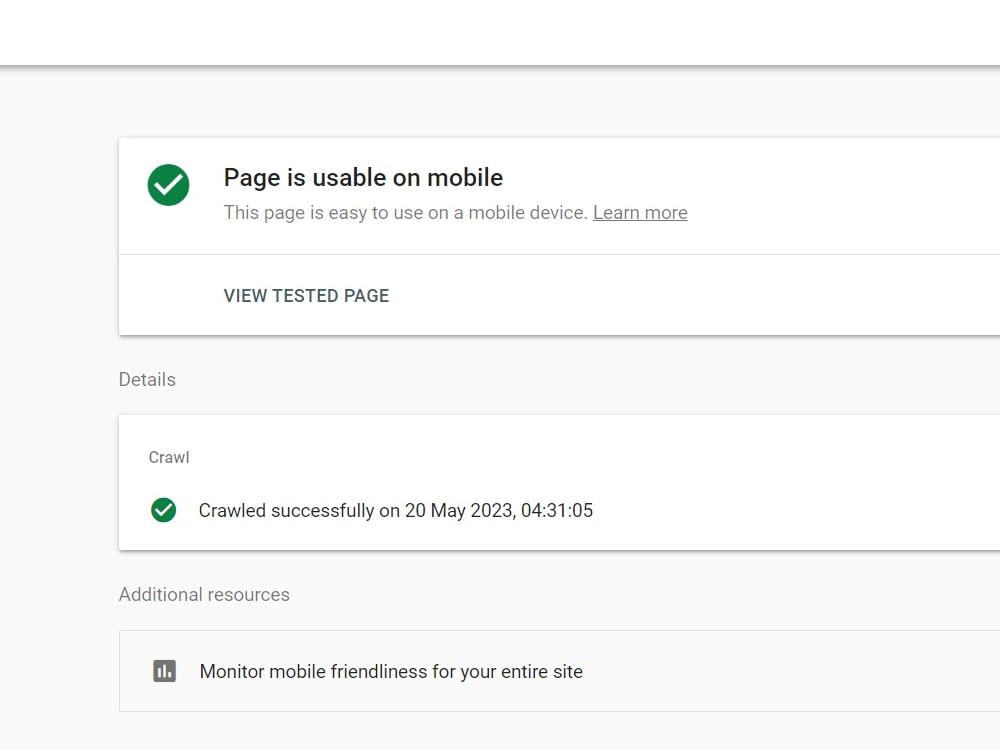Click the circular green badge in the result card

click(167, 185)
